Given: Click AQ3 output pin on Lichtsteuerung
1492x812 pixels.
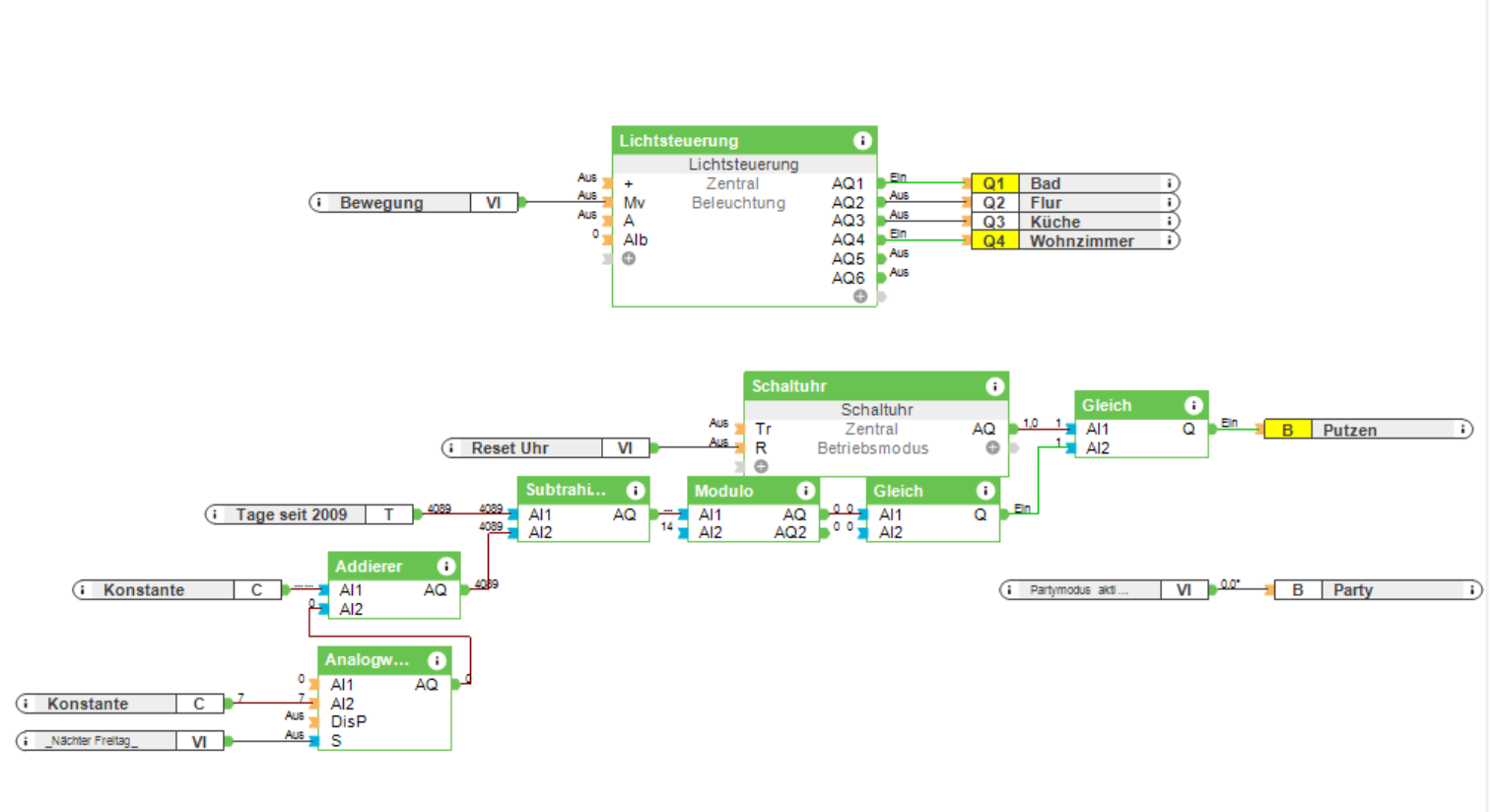Looking at the screenshot, I should (x=881, y=221).
